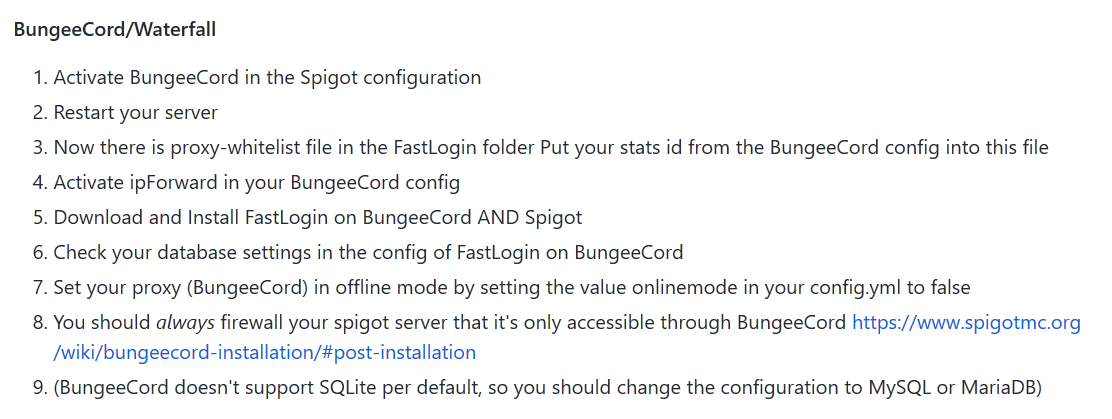Click the "Check your database settings" step

(368, 253)
